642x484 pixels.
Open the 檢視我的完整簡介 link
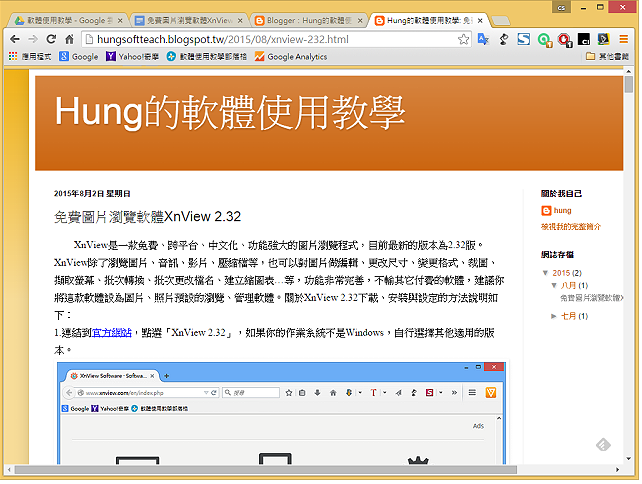pyautogui.click(x=571, y=226)
